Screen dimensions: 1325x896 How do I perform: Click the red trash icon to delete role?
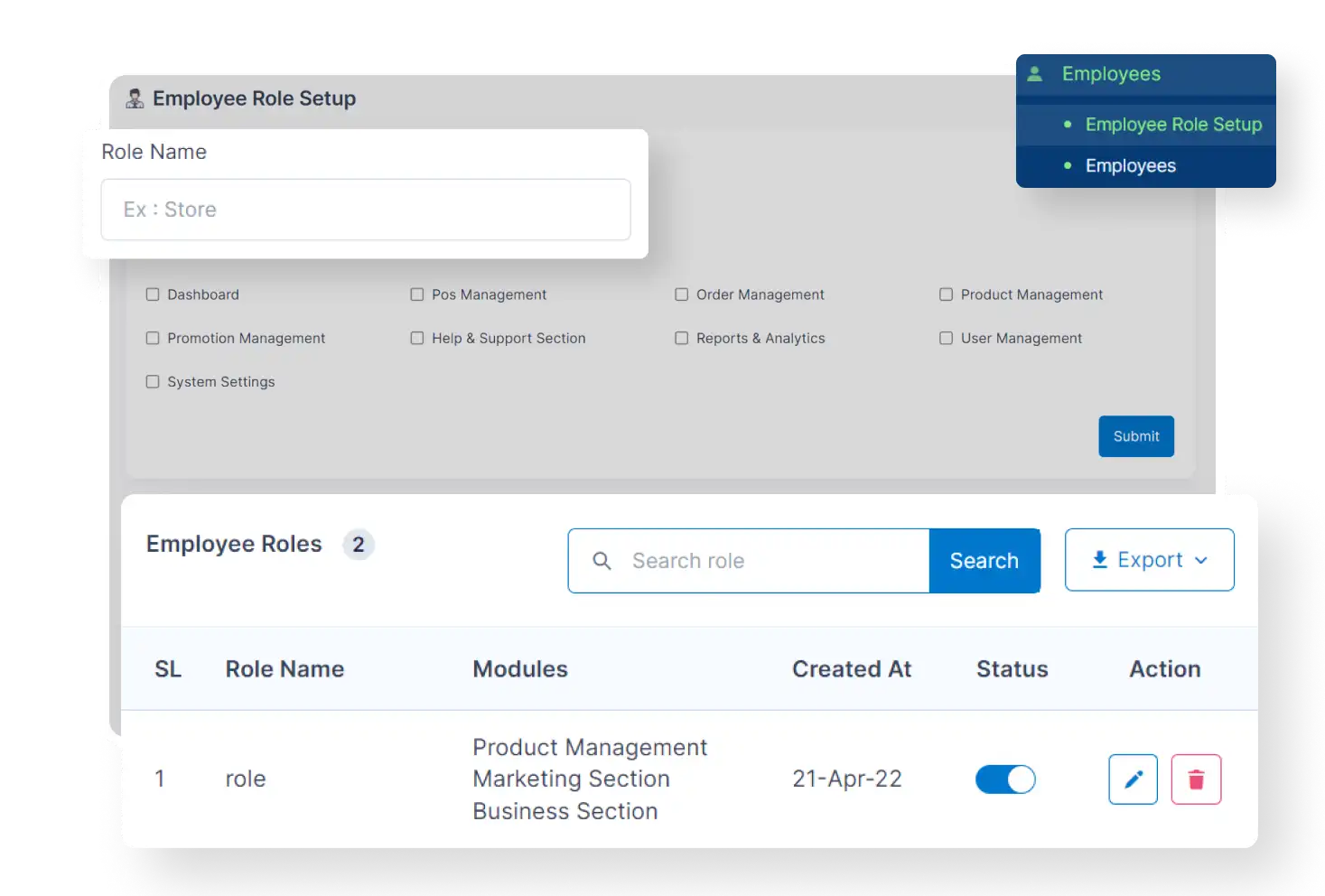[1196, 779]
